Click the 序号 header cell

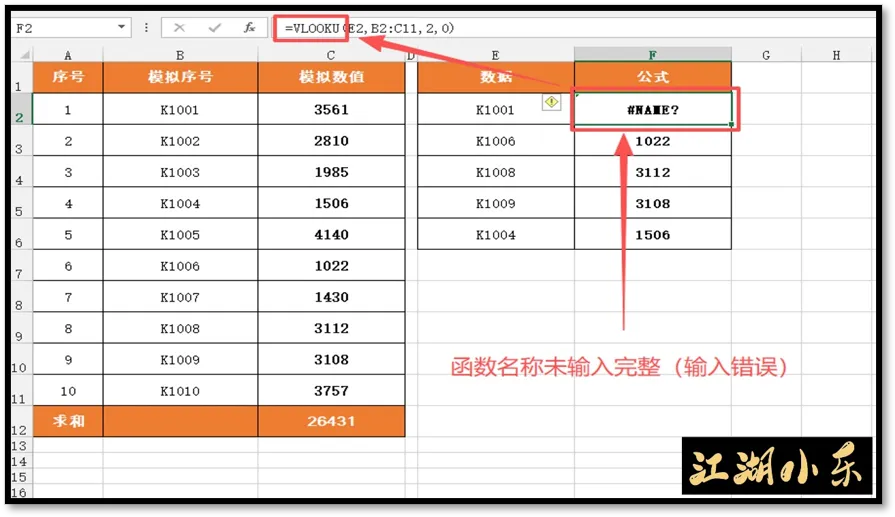click(x=68, y=77)
